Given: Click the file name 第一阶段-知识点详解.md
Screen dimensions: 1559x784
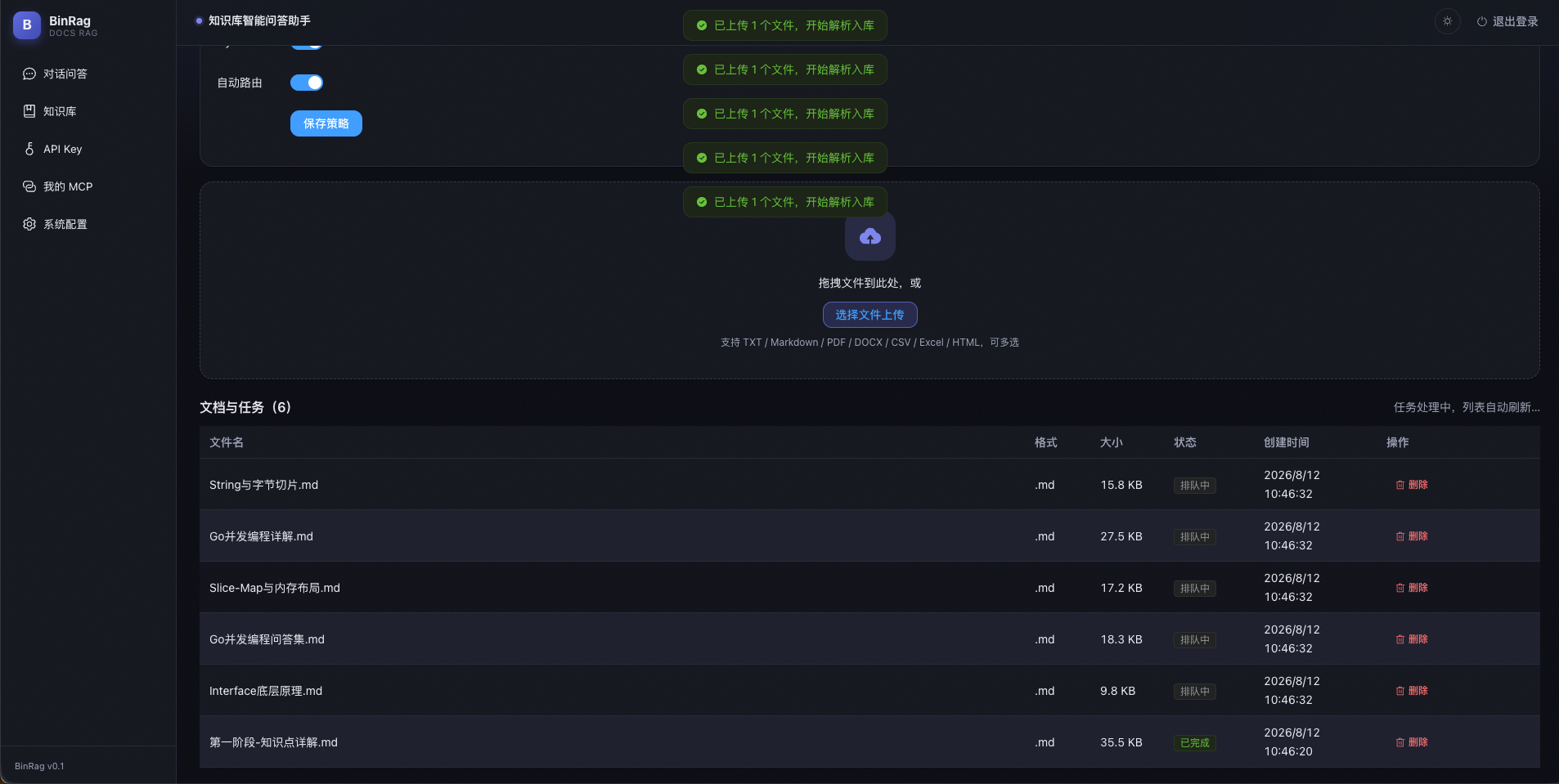Looking at the screenshot, I should [x=273, y=742].
